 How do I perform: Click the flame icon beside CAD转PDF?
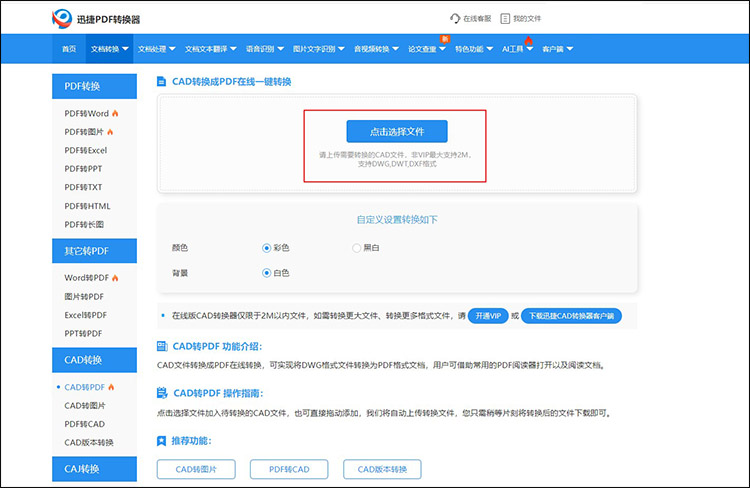111,387
